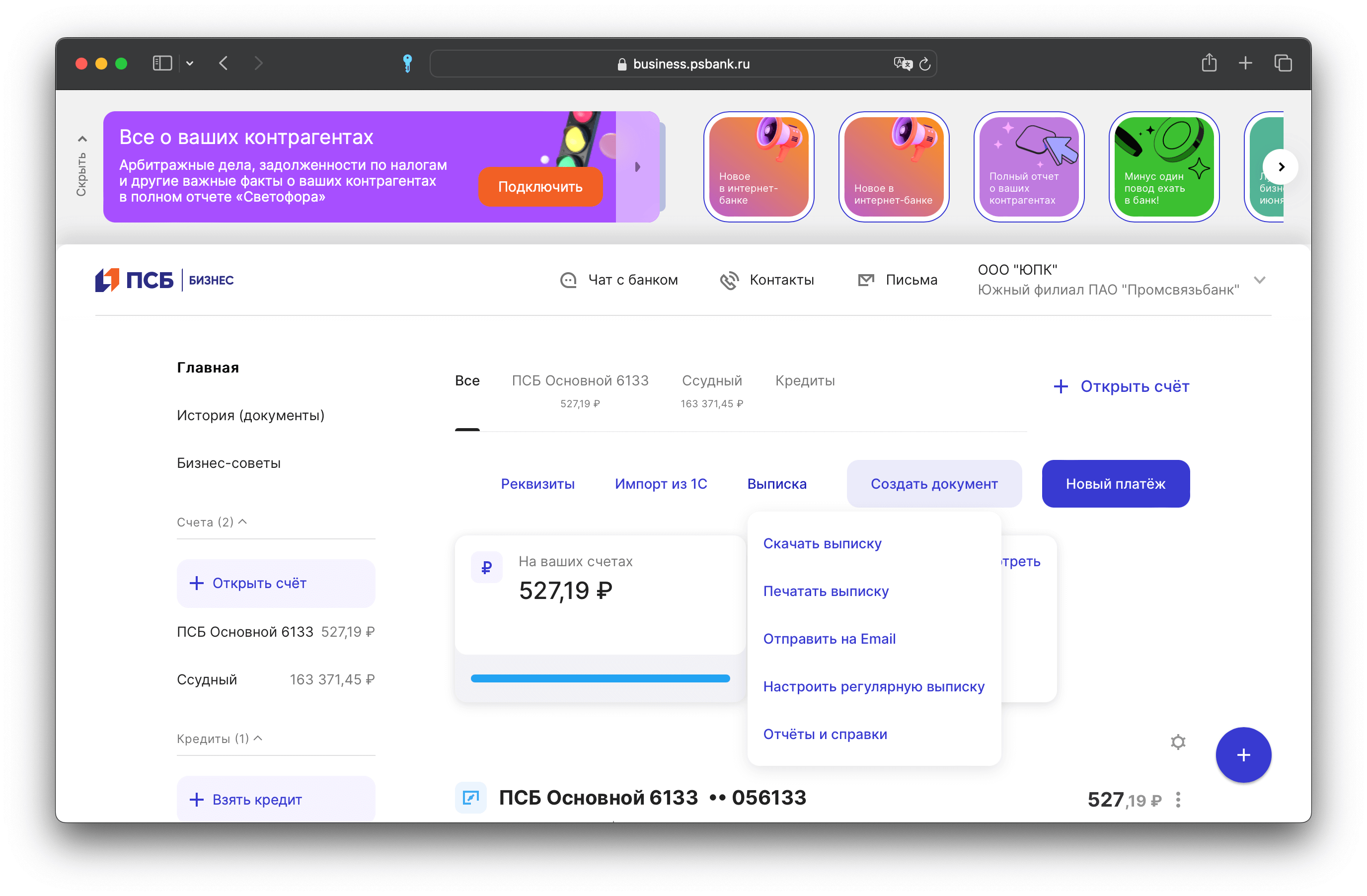Click ПСБ Основной 6133 •• 056133 heading
Screen dimensions: 1367x896
653,797
